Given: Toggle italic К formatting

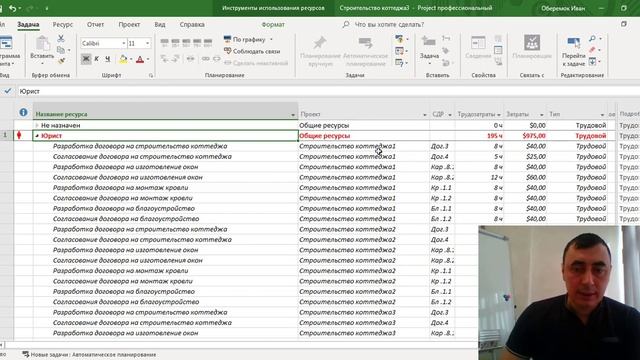Looking at the screenshot, I should 97,59.
